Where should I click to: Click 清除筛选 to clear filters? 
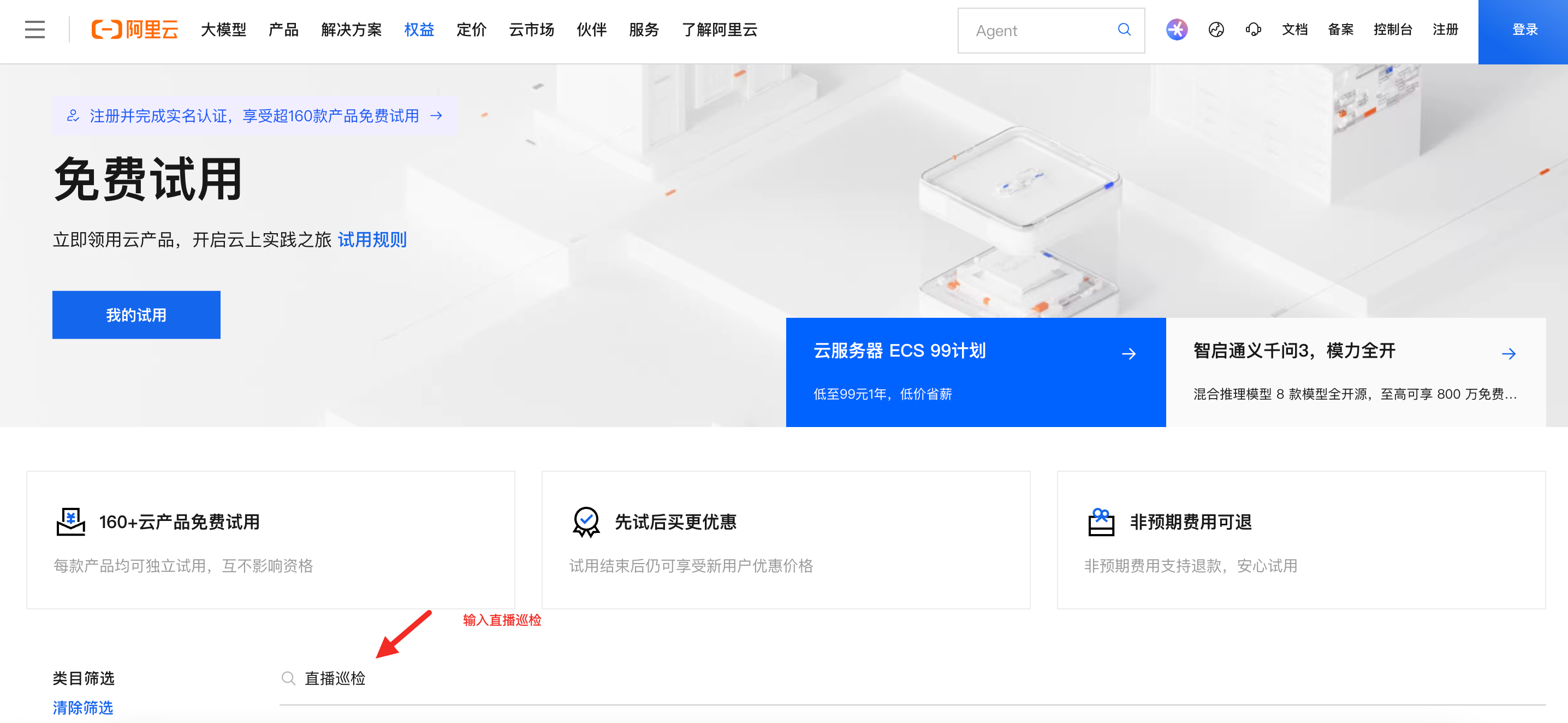83,707
